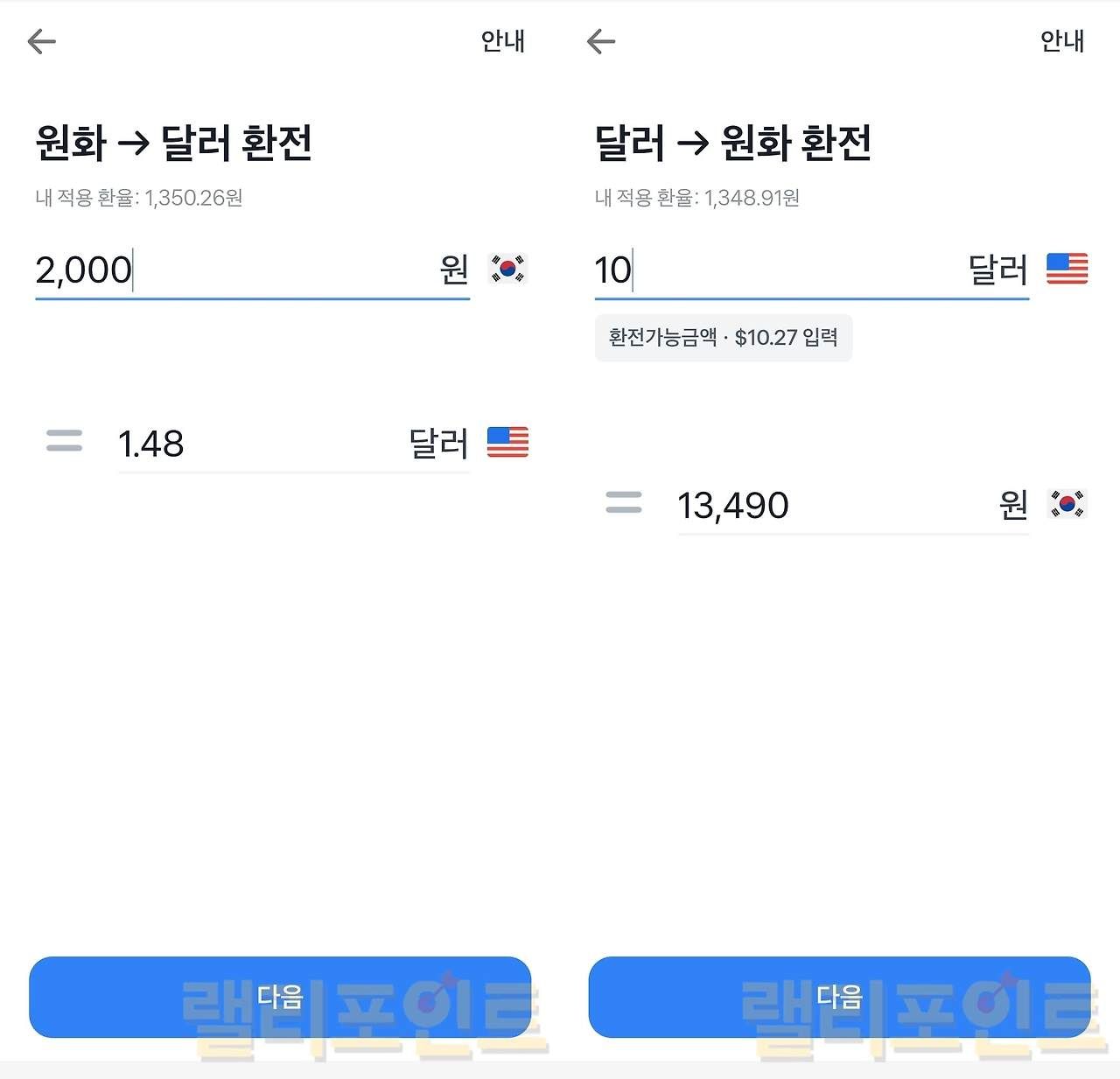Apply the 환전가능금액 $10.27 입력 chip
Viewport: 1120px width, 1079px height.
[x=723, y=338]
